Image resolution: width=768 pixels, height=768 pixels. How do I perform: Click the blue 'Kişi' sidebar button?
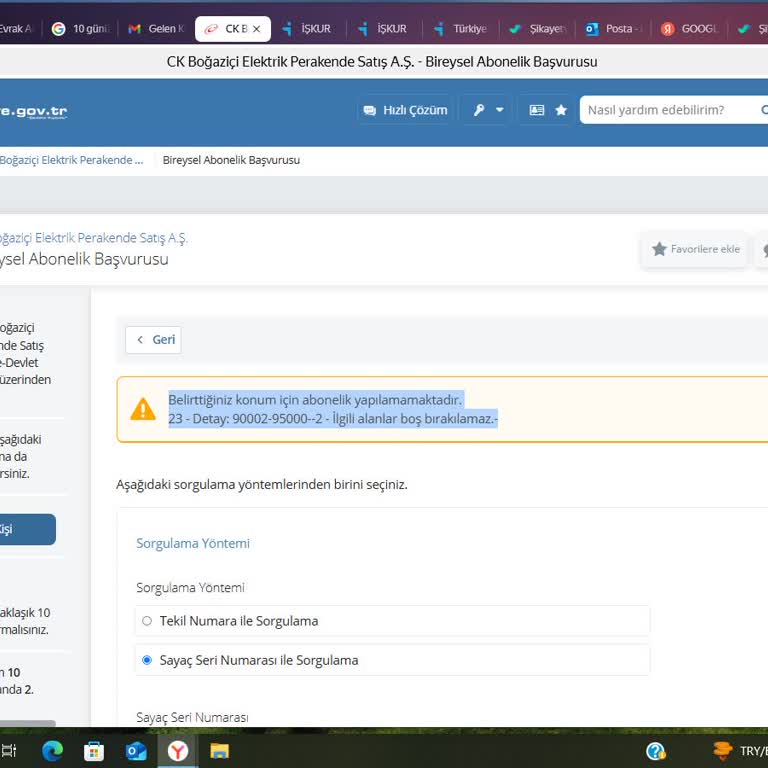coord(27,529)
